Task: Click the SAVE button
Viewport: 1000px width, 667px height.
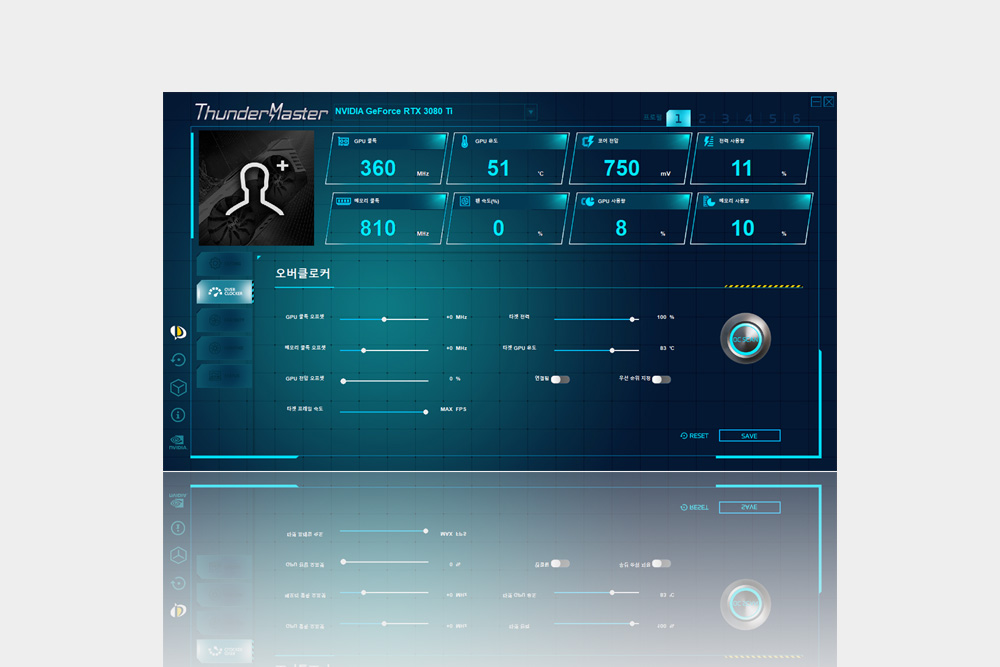Action: 749,436
